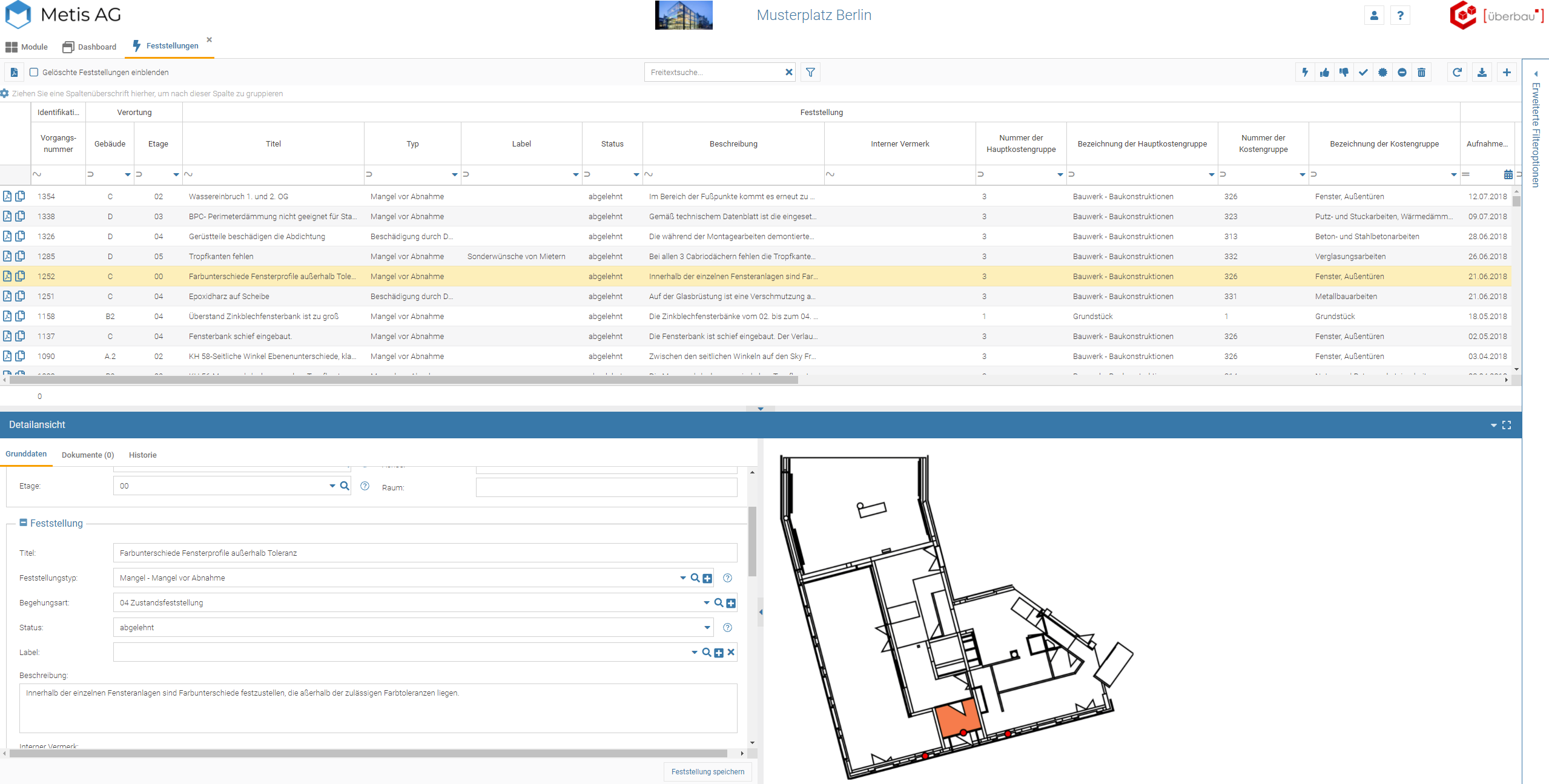The width and height of the screenshot is (1549, 784).
Task: Open the filter funnel next to Freitextsuche
Action: 810,73
